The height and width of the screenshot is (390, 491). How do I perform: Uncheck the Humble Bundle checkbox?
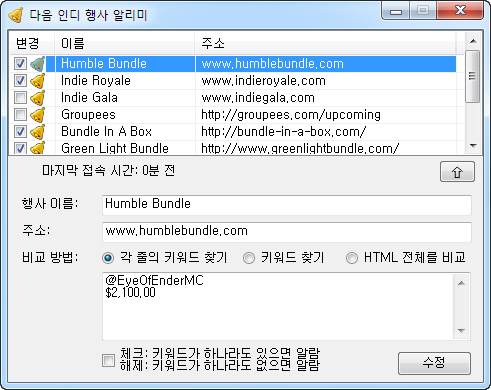(20, 64)
